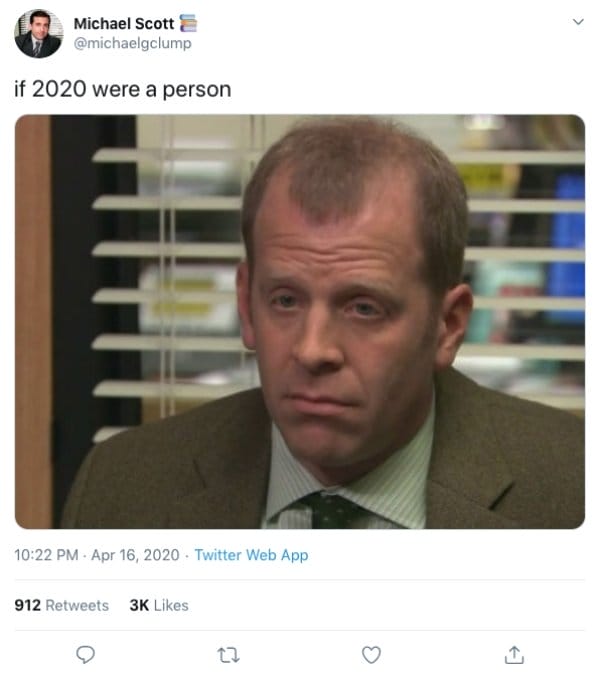The height and width of the screenshot is (677, 600).
Task: Click the Apr 16, 2020 date
Action: [135, 555]
